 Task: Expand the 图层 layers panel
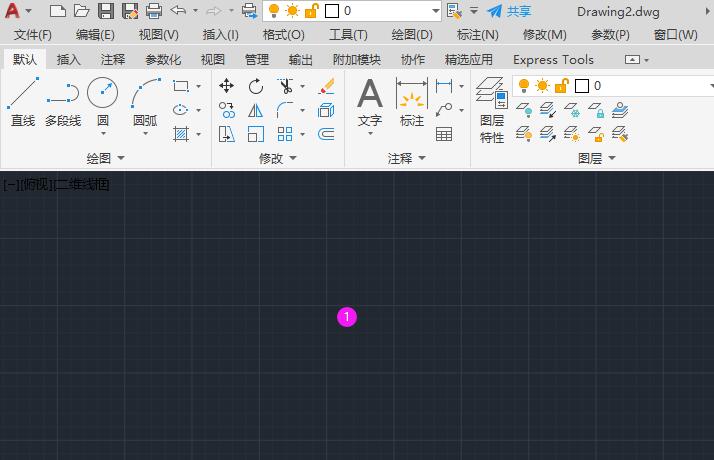coord(597,158)
